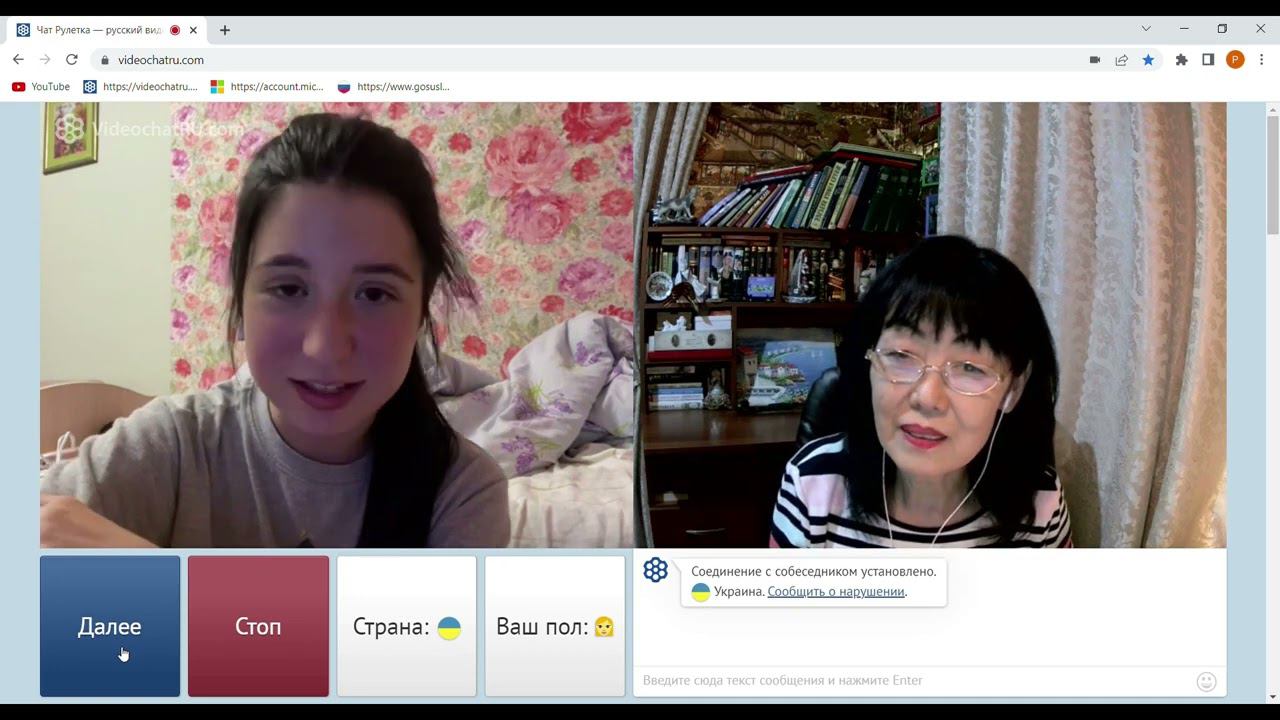Reload the page
This screenshot has width=1280, height=720.
tap(72, 60)
